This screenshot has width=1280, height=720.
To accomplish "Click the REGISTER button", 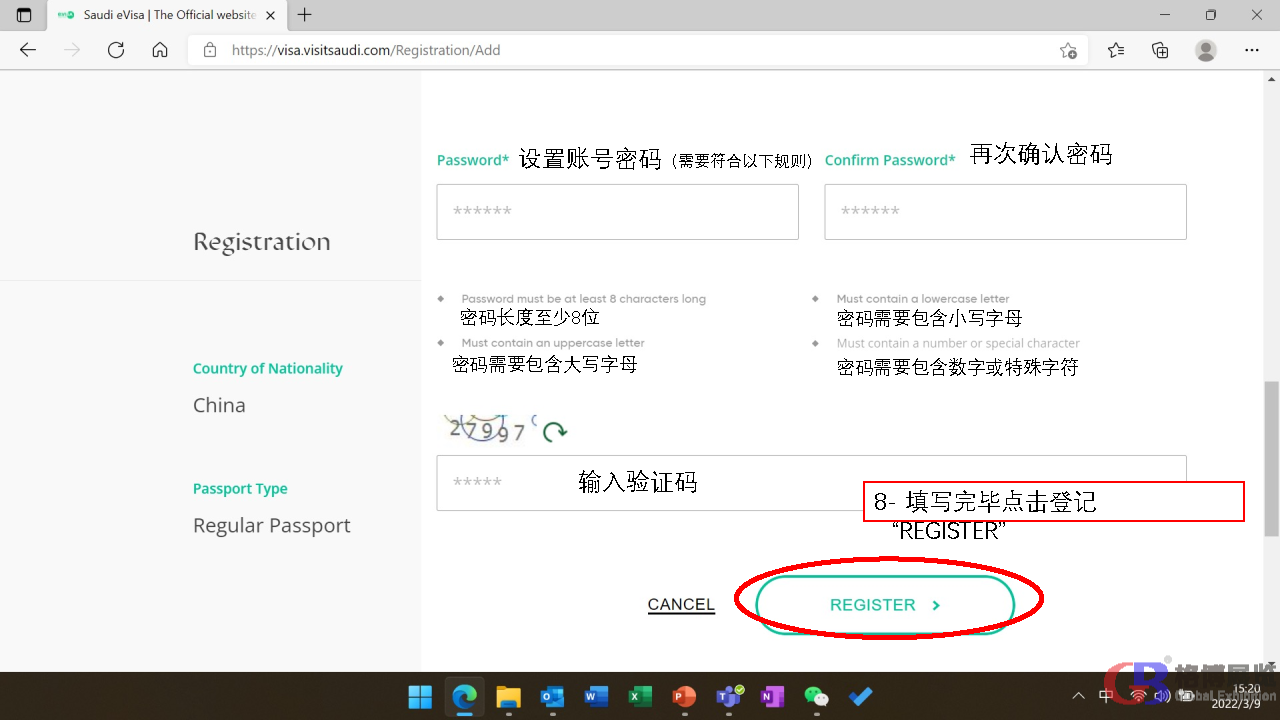I will 885,605.
